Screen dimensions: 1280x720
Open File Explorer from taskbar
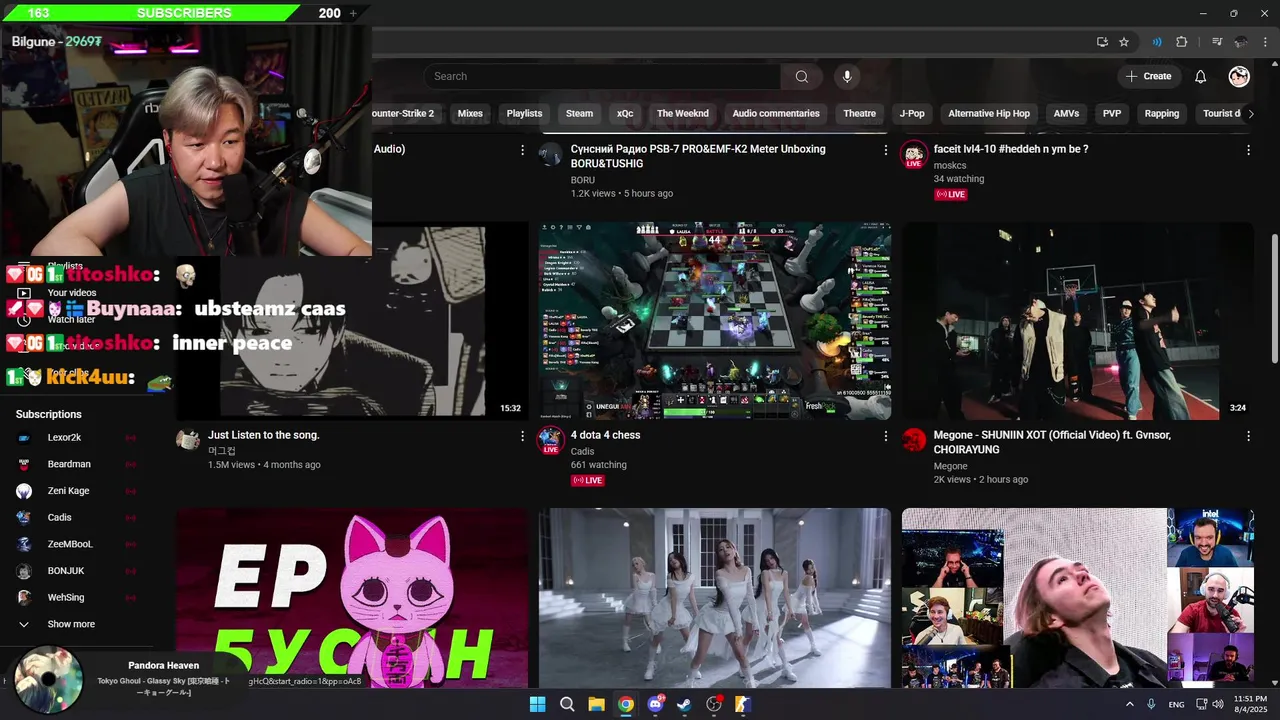pos(596,704)
